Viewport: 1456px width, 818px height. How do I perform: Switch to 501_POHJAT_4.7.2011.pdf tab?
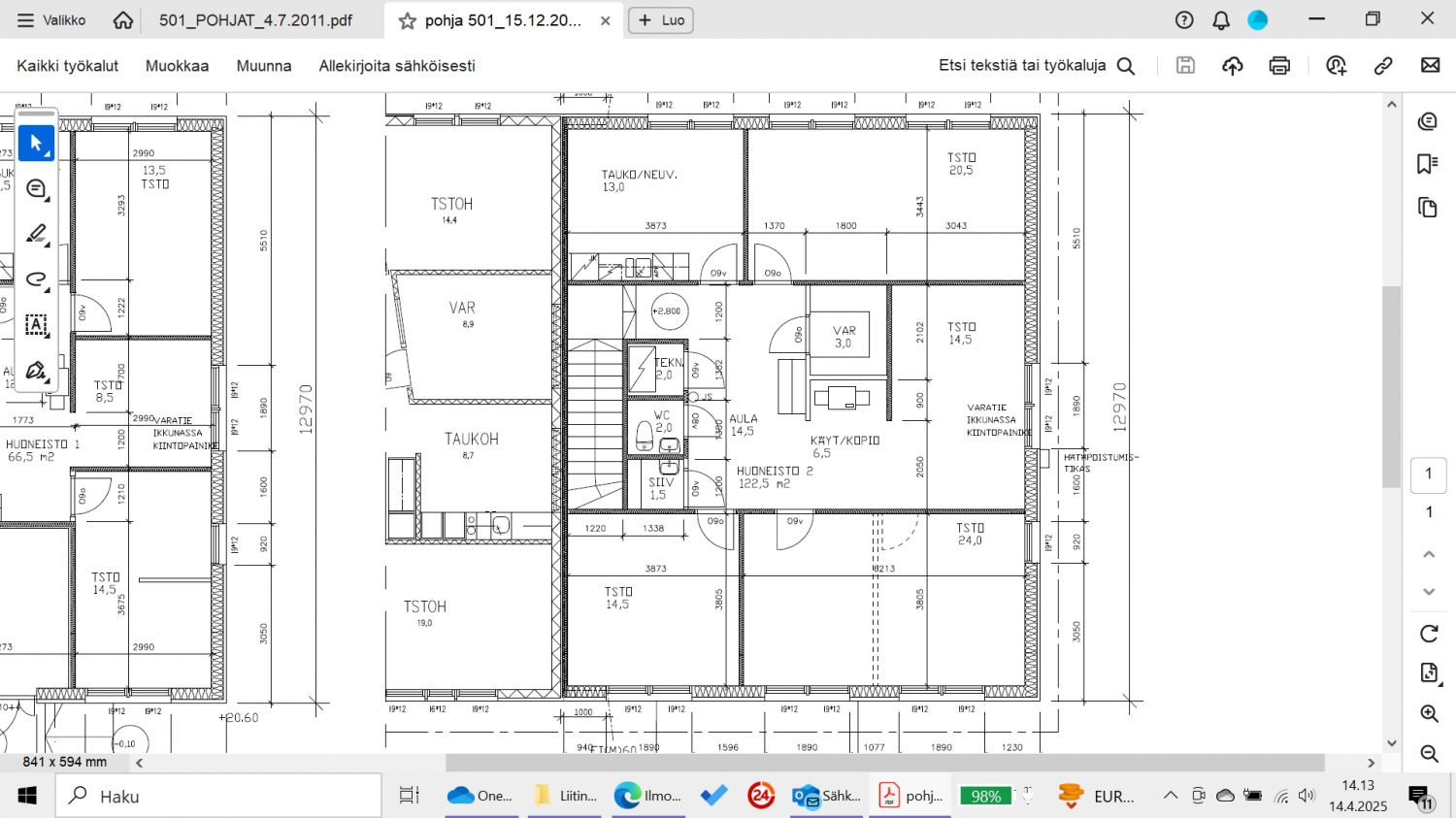255,19
